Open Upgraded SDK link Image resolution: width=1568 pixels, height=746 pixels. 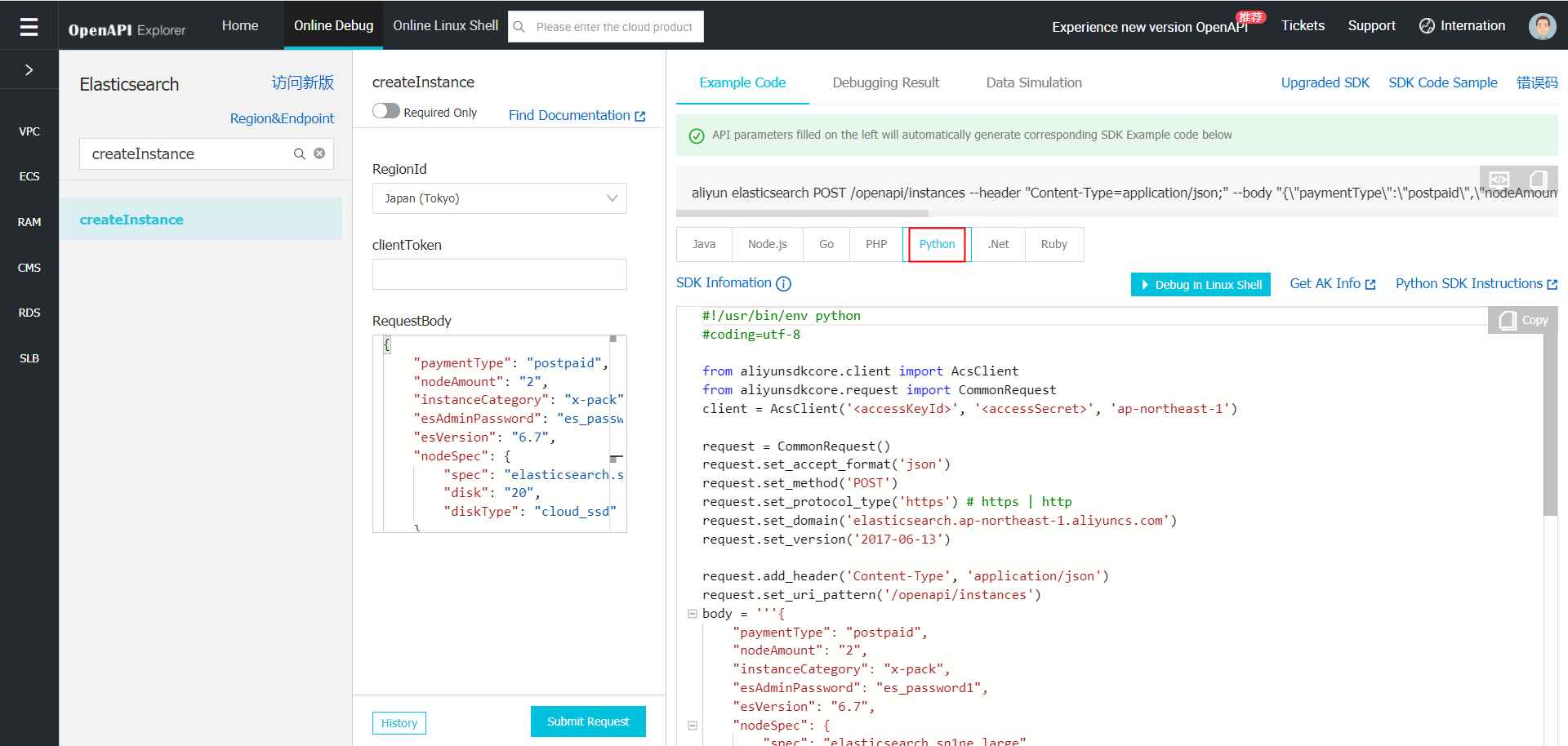coord(1325,82)
